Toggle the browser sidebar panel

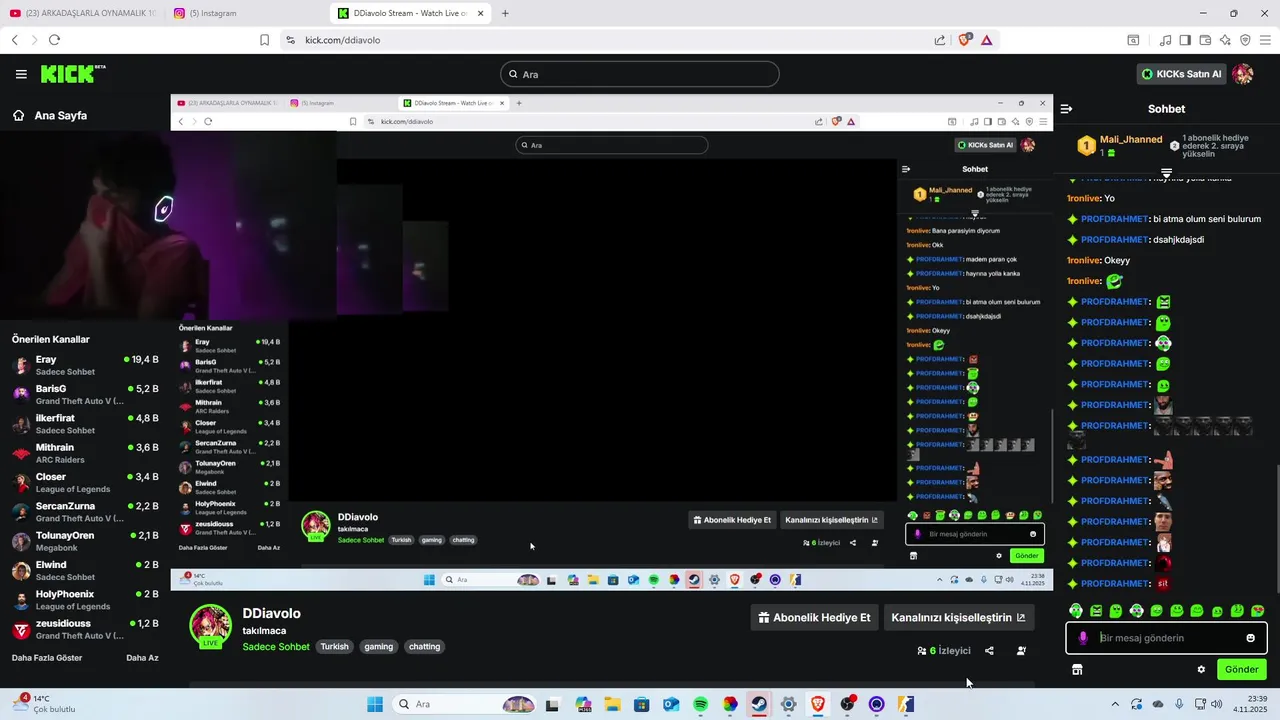pos(1185,40)
